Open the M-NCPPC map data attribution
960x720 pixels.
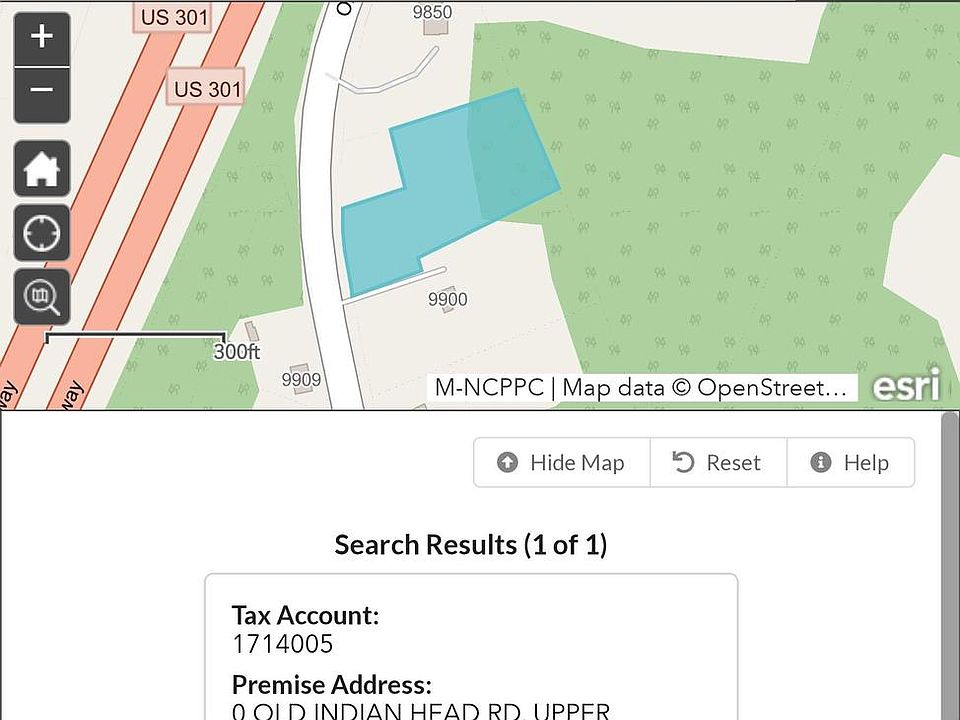click(x=642, y=388)
